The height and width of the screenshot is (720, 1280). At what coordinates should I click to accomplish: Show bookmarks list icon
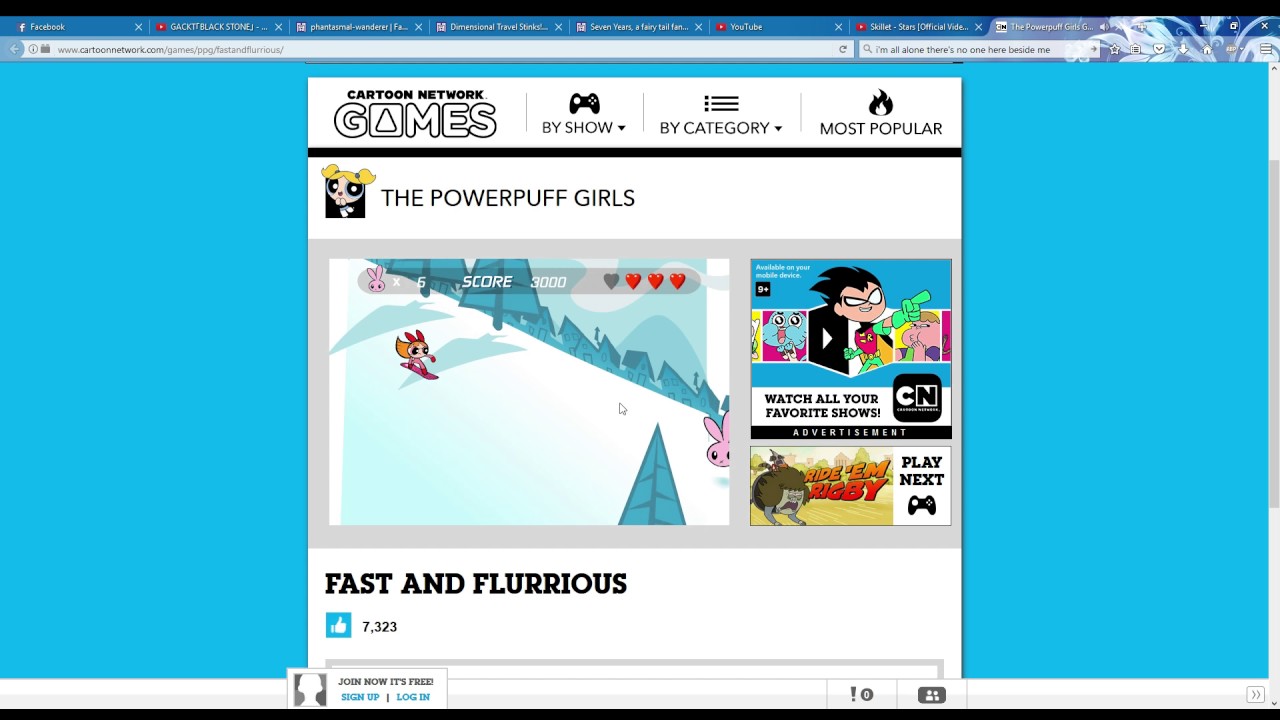[1137, 49]
